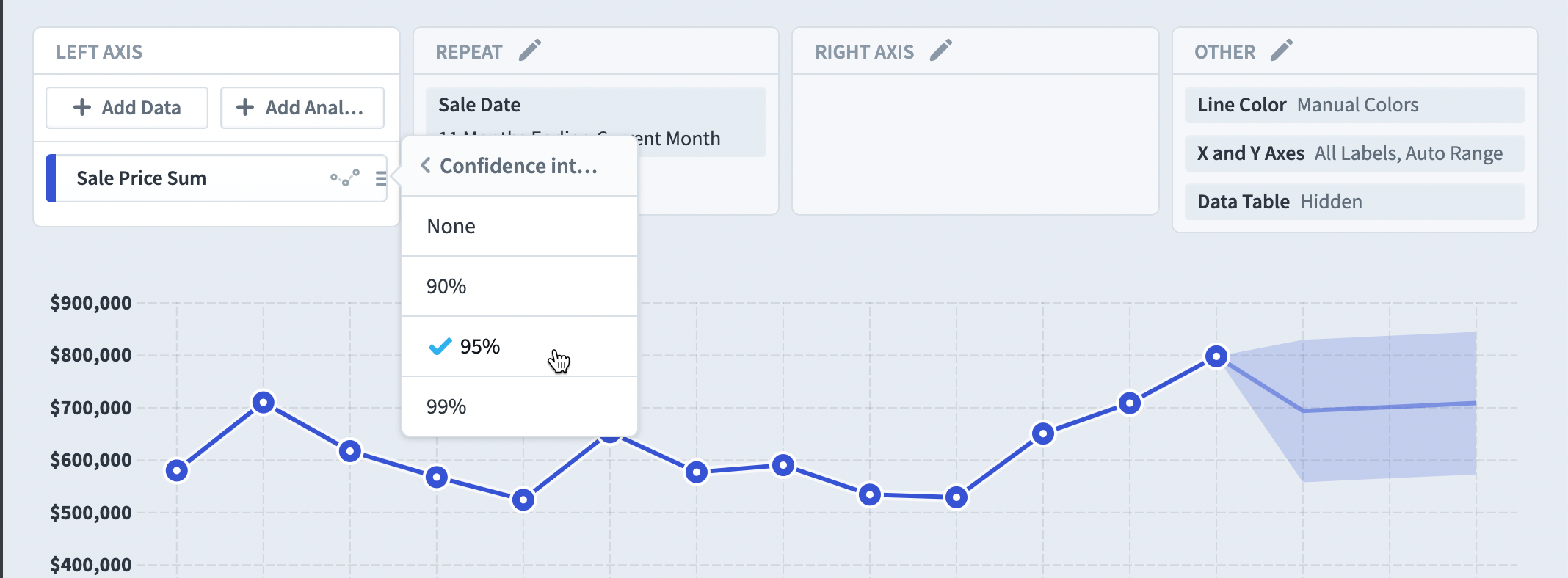Open Data Table Hidden setting

tap(1354, 202)
